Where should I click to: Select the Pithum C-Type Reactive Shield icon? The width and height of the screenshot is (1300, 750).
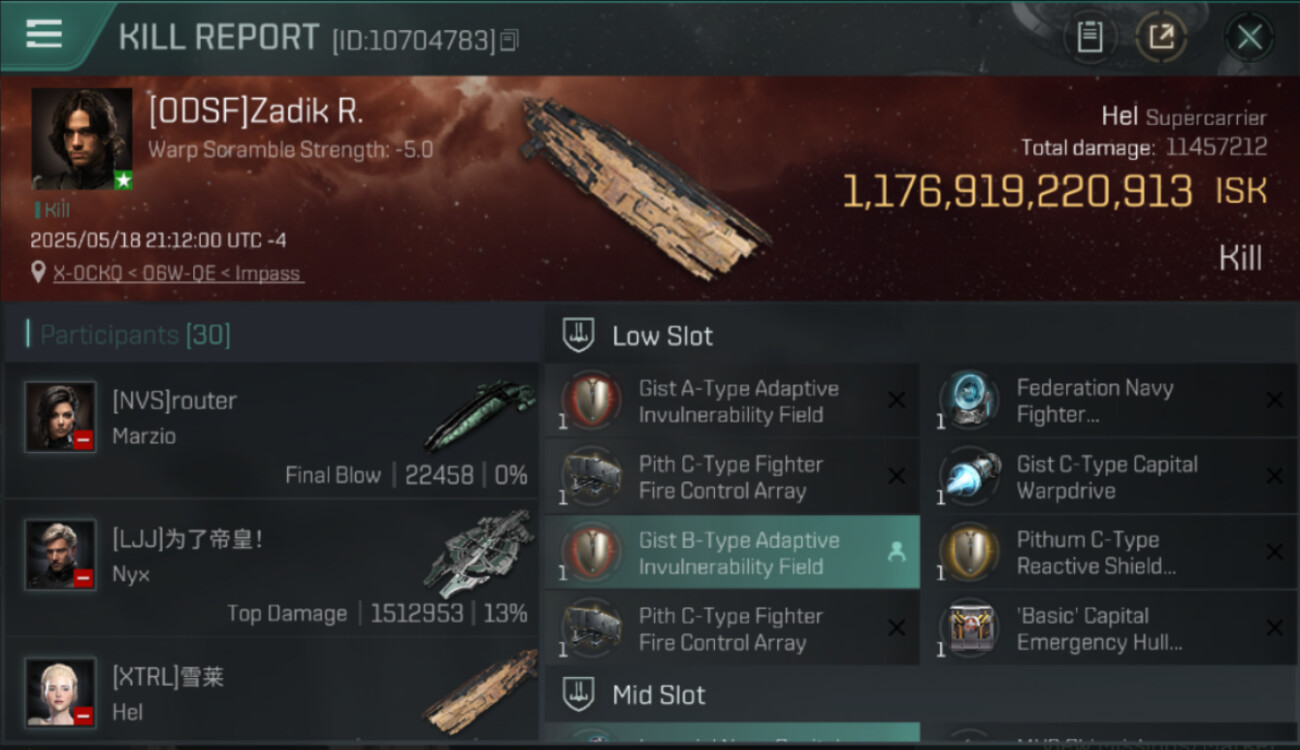[x=968, y=553]
